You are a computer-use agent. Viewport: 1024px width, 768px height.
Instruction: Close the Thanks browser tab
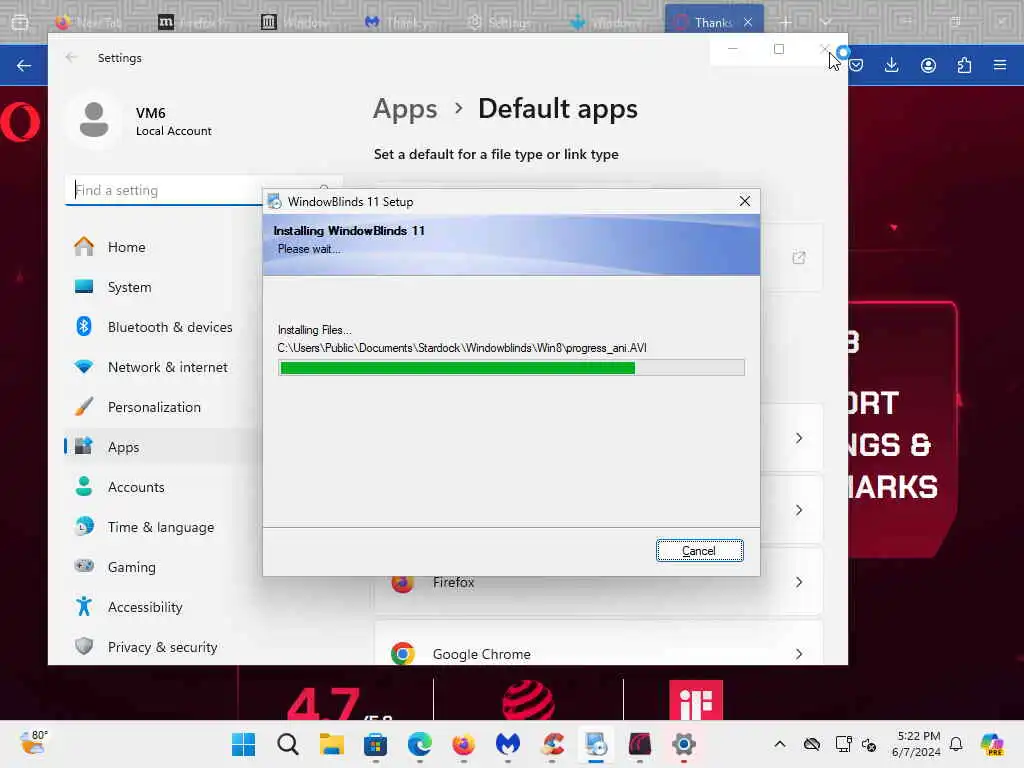748,22
